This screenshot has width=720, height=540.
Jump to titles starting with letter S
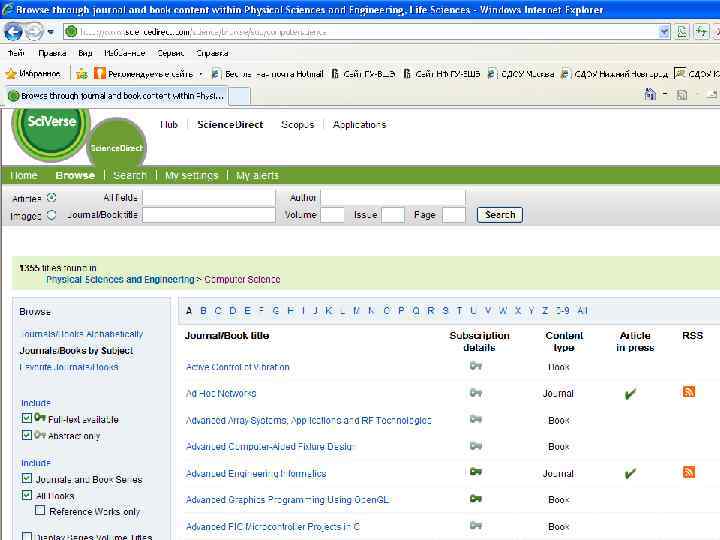pyautogui.click(x=445, y=311)
